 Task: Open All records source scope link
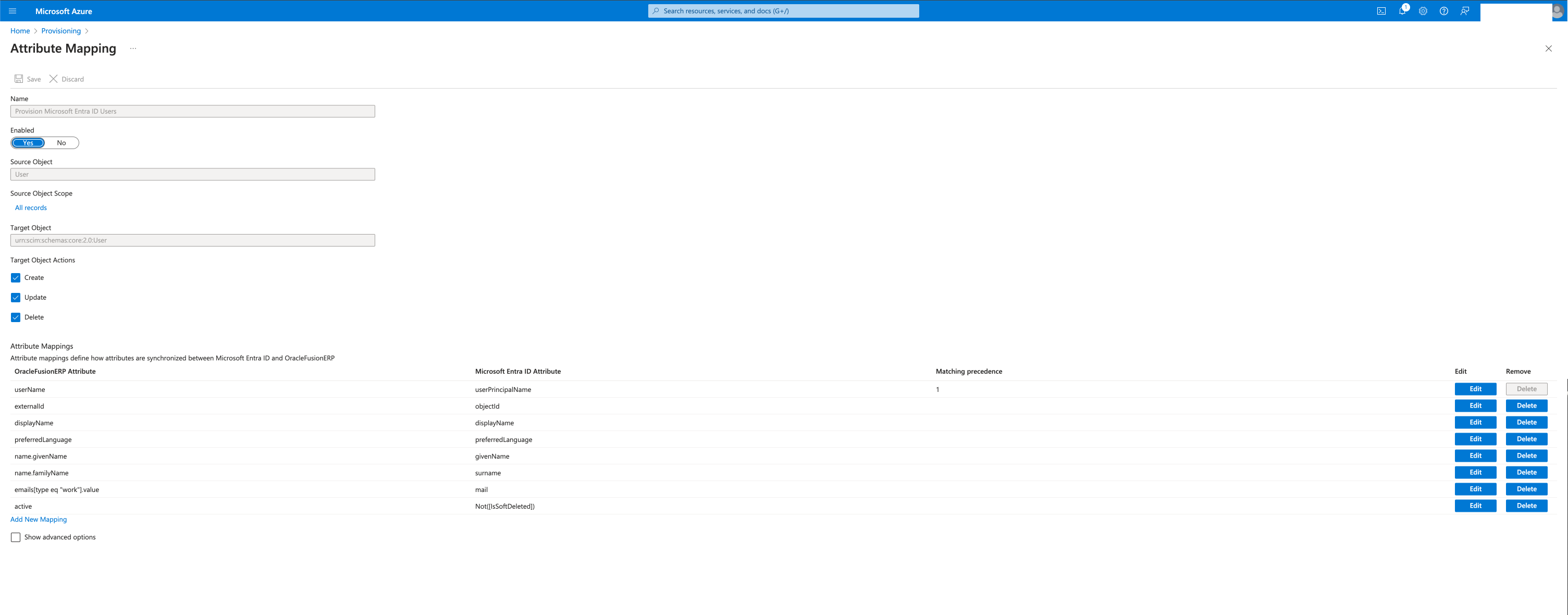[31, 207]
